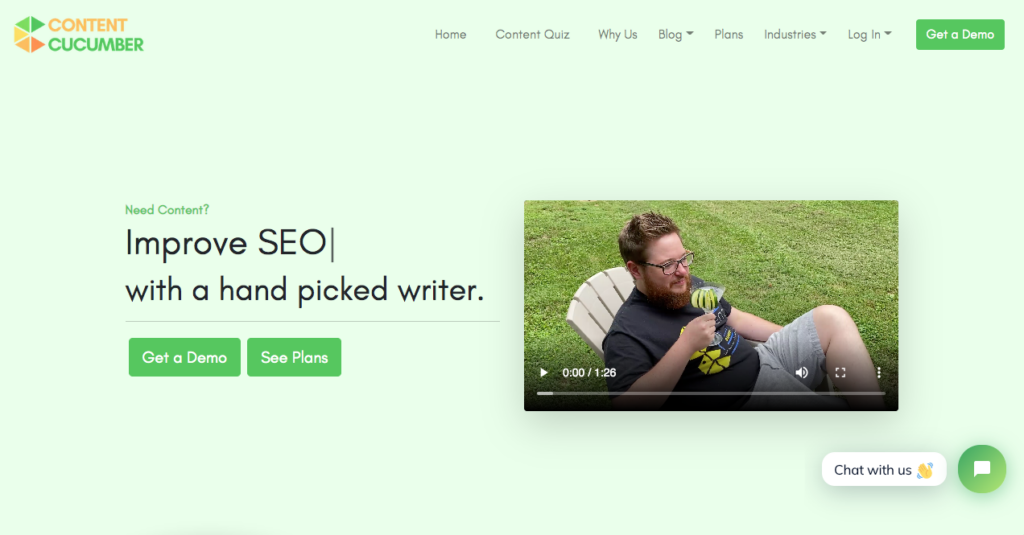Click the Get a Demo button under the headline
This screenshot has width=1024, height=535.
184,357
